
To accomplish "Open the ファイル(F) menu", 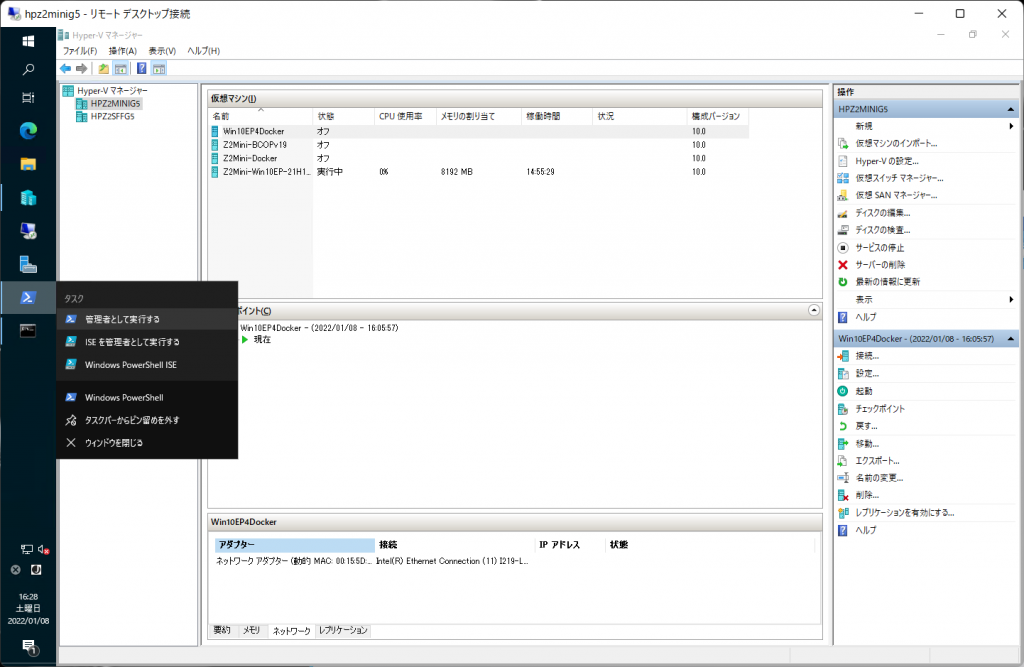I will tap(80, 51).
